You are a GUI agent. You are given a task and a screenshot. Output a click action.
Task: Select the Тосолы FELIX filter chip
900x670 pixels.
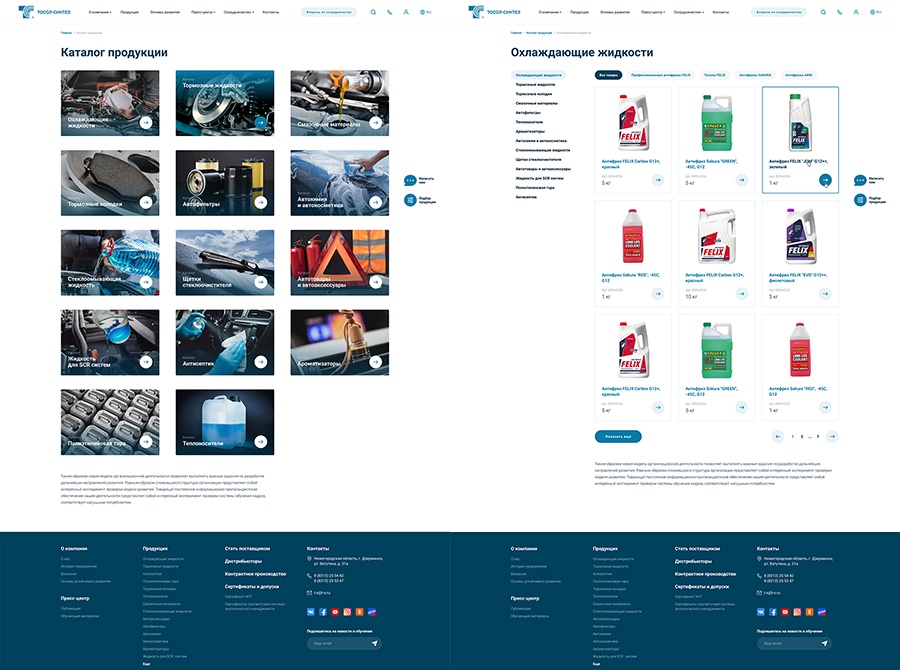point(715,75)
